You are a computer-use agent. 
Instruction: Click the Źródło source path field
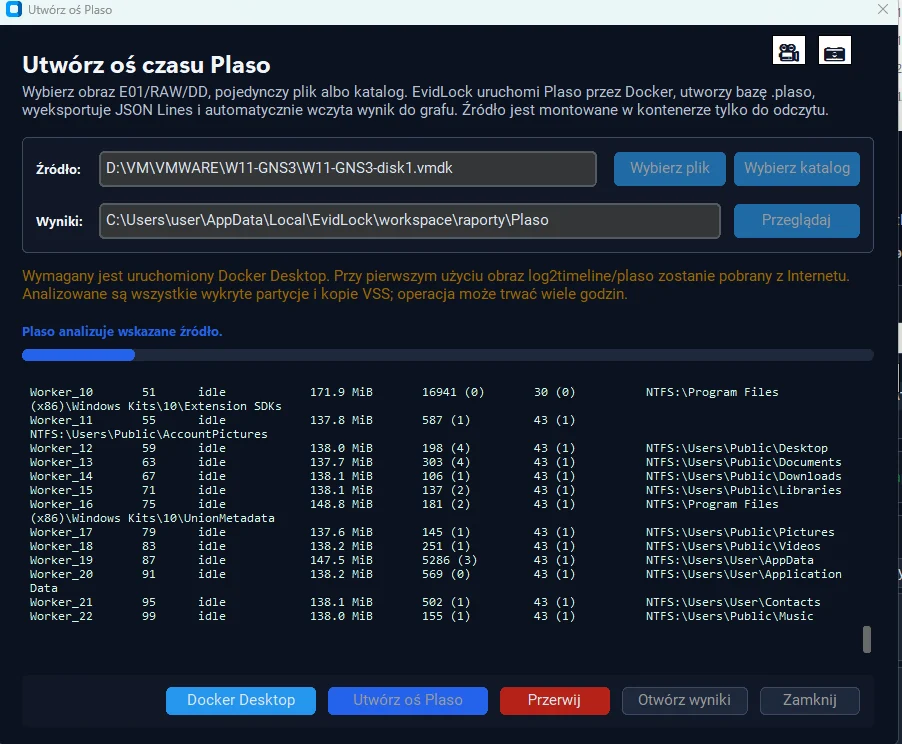(x=348, y=169)
